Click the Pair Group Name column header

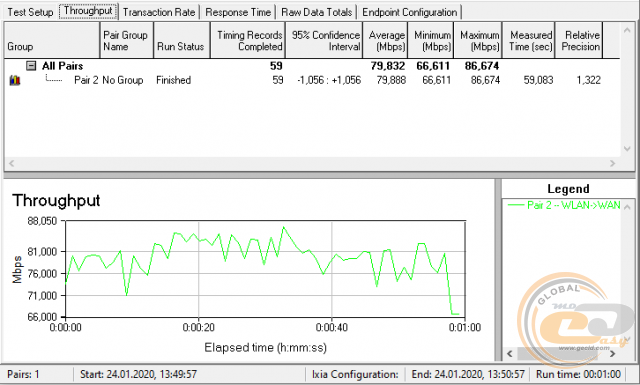pos(127,40)
